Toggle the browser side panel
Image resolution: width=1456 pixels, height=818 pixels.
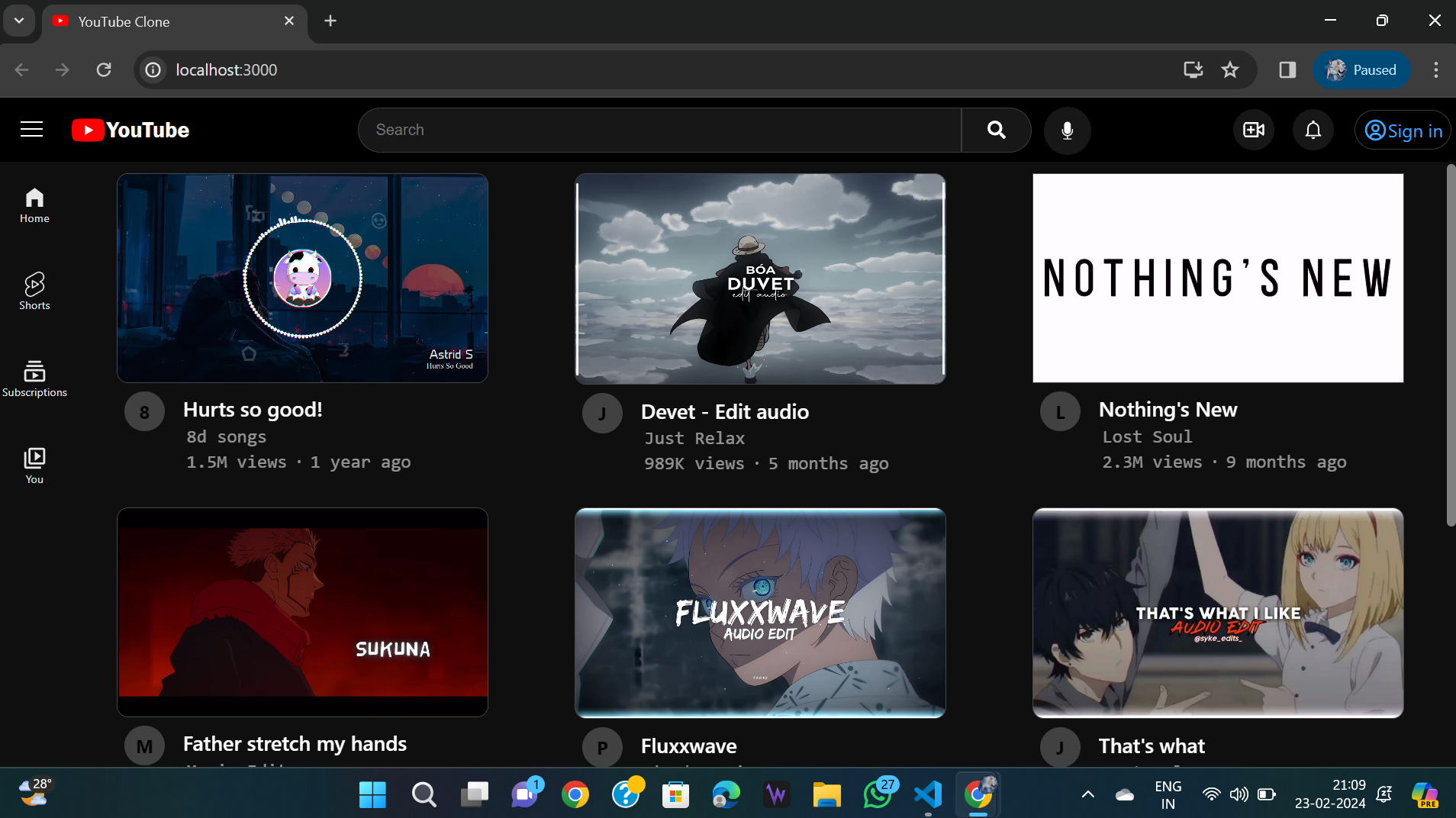coord(1287,70)
